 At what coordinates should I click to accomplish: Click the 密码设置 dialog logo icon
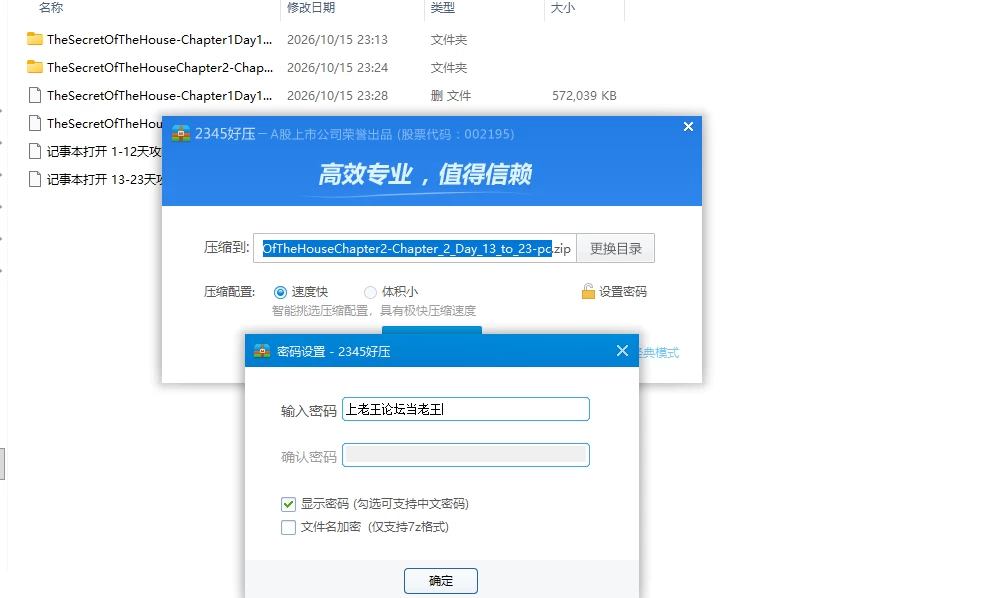[x=262, y=351]
